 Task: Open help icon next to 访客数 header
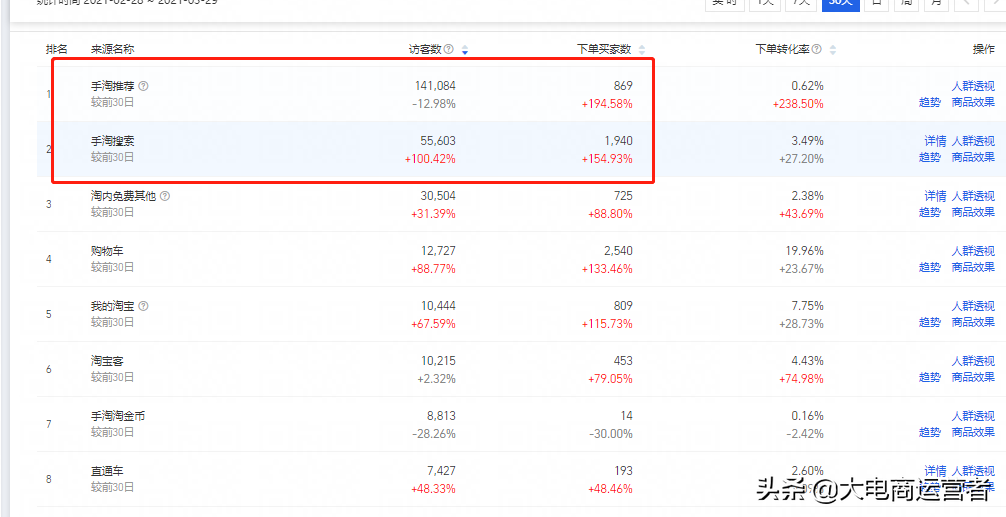(448, 49)
